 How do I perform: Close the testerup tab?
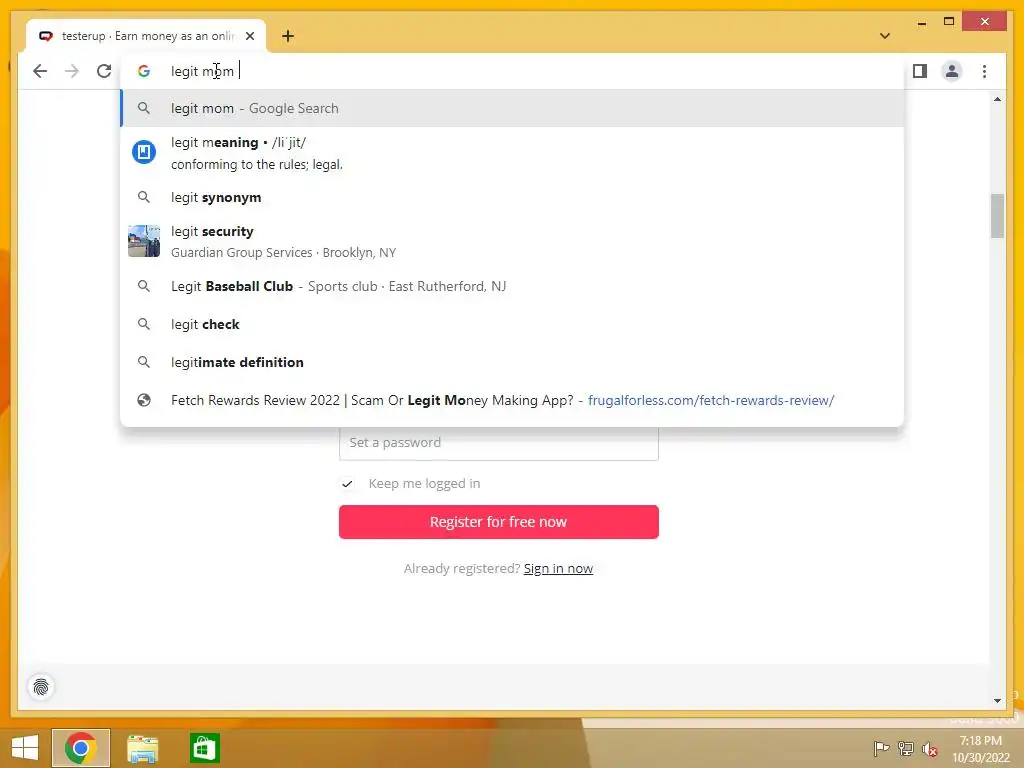[x=249, y=36]
